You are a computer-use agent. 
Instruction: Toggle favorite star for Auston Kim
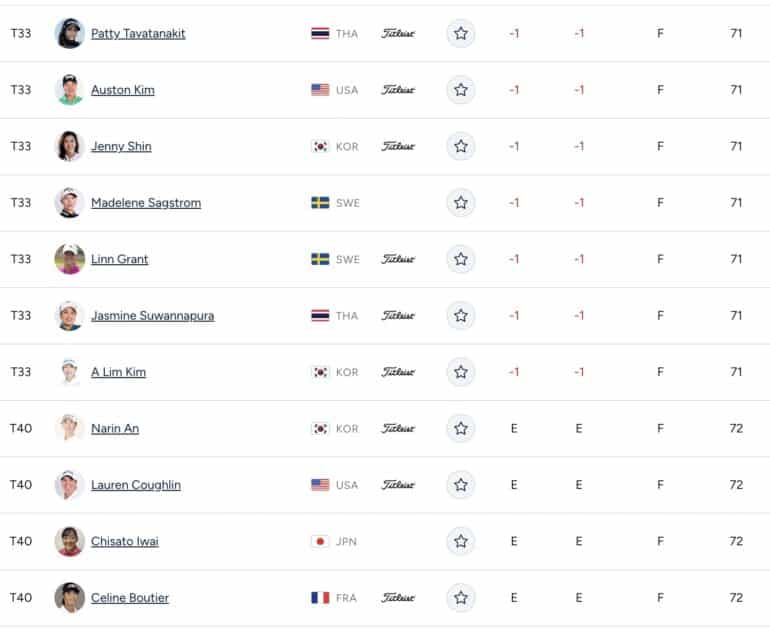pos(461,90)
